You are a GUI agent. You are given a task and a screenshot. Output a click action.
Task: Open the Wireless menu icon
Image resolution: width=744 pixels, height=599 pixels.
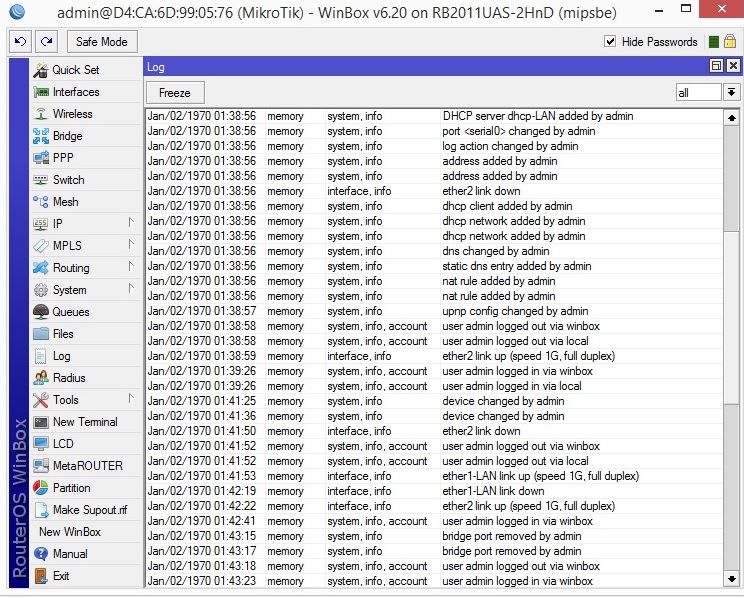click(x=41, y=114)
